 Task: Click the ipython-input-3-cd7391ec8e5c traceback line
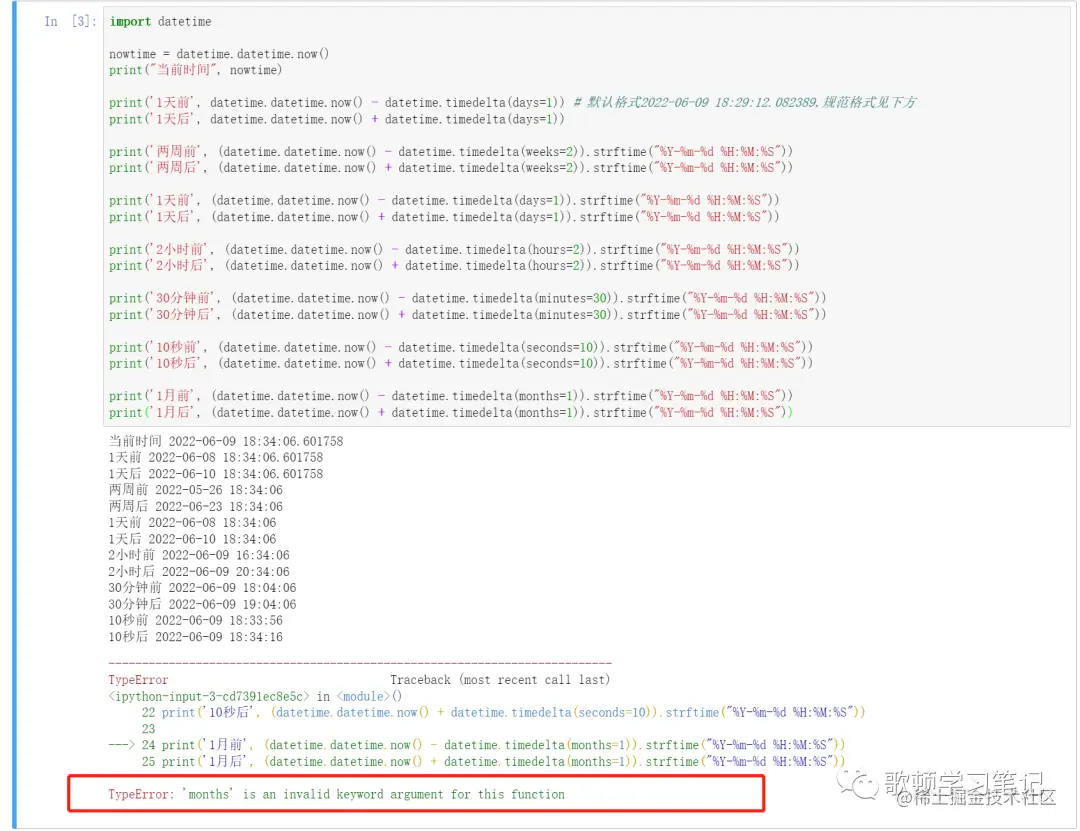click(255, 697)
